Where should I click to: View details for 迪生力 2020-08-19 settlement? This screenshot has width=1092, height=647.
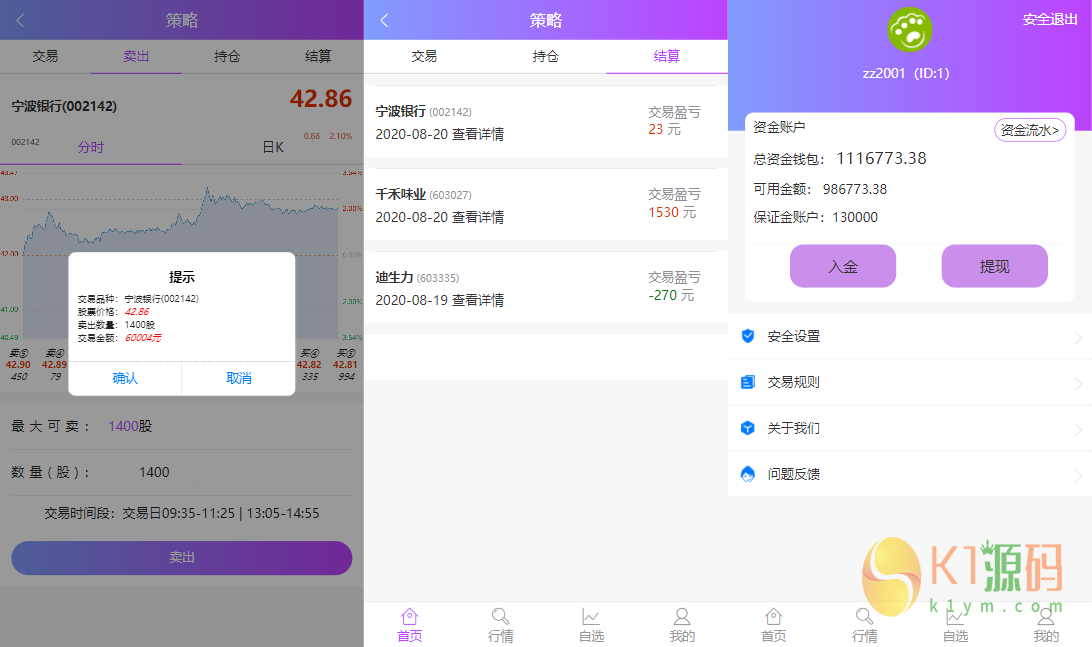[x=478, y=300]
